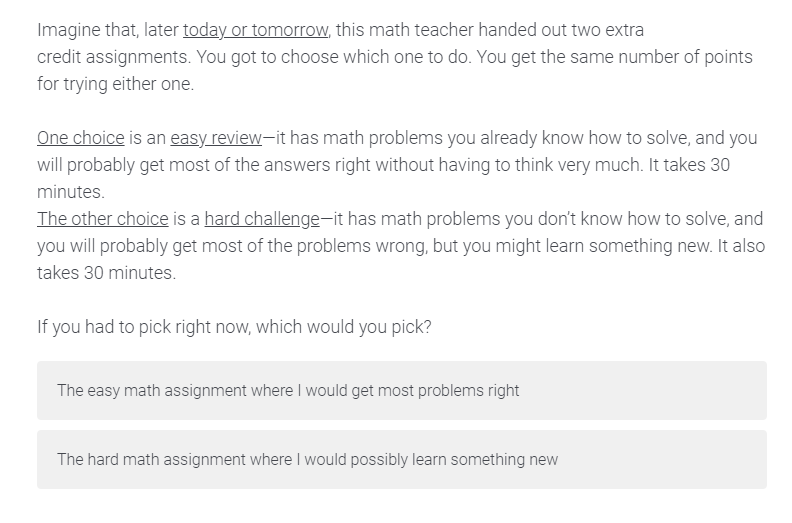Click the underlined 'easy review' phrase

pos(216,138)
